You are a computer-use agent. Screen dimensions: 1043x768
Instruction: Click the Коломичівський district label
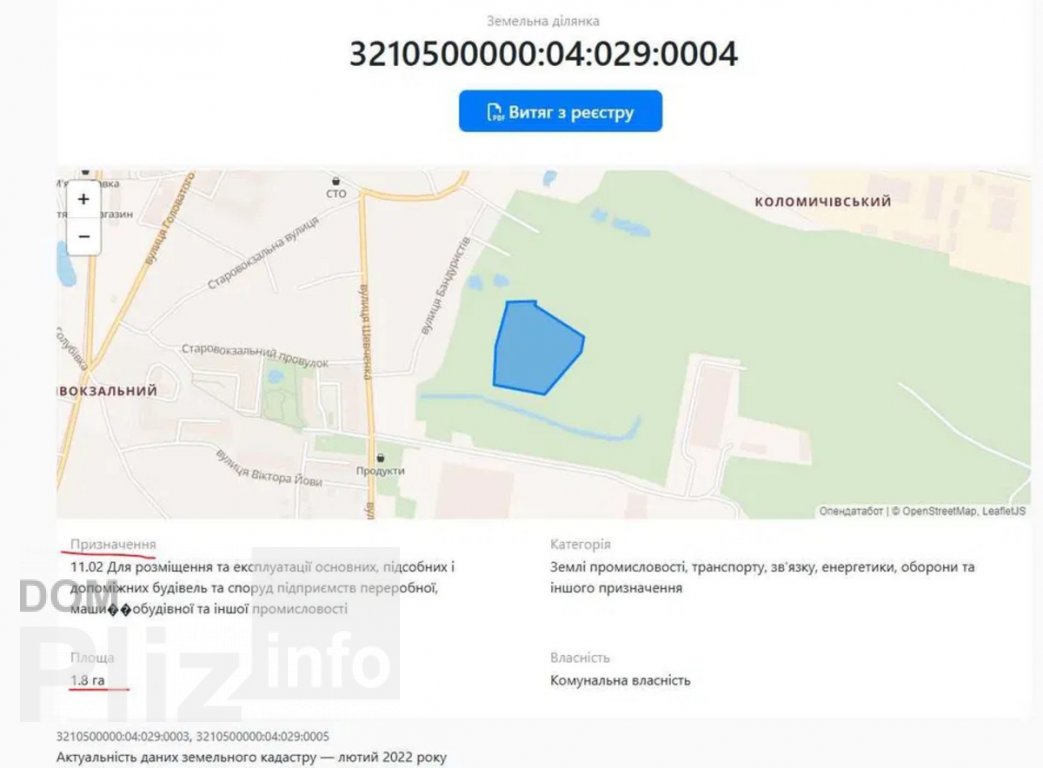tap(823, 201)
